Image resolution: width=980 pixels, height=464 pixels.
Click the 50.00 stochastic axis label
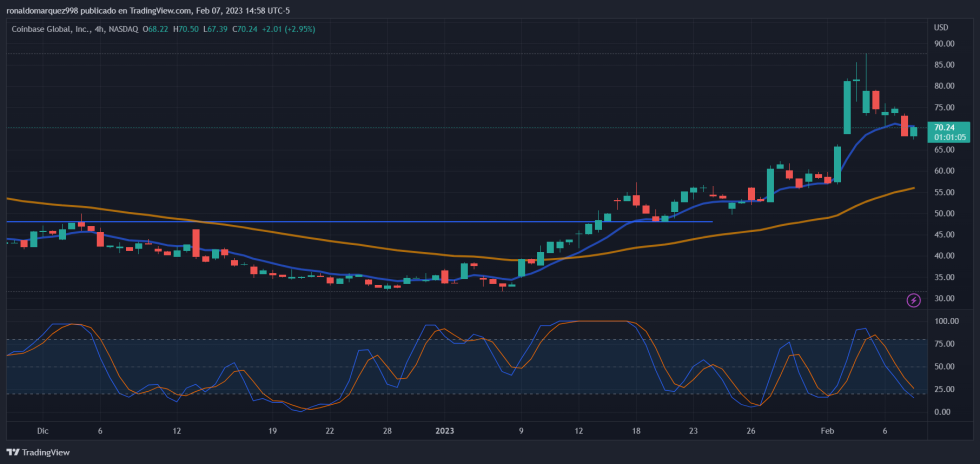(944, 366)
